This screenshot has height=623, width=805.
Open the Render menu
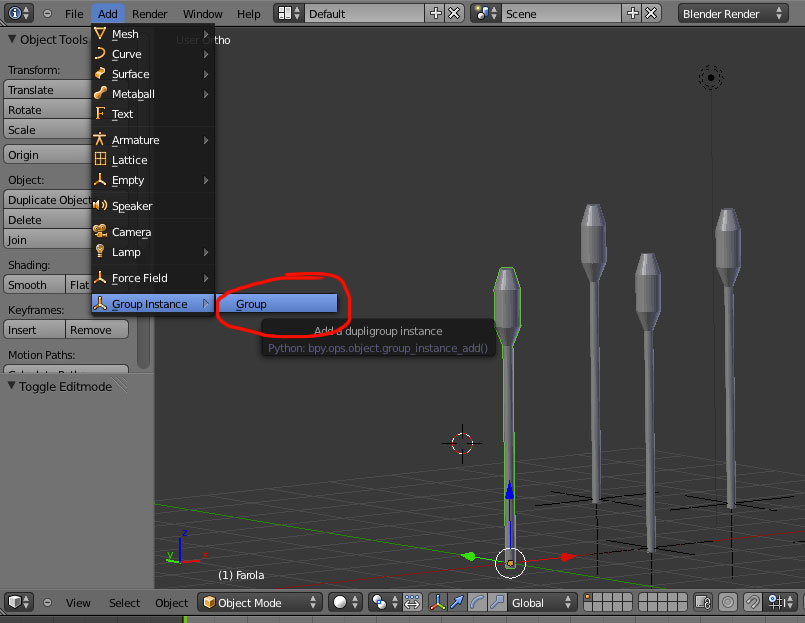[x=149, y=14]
